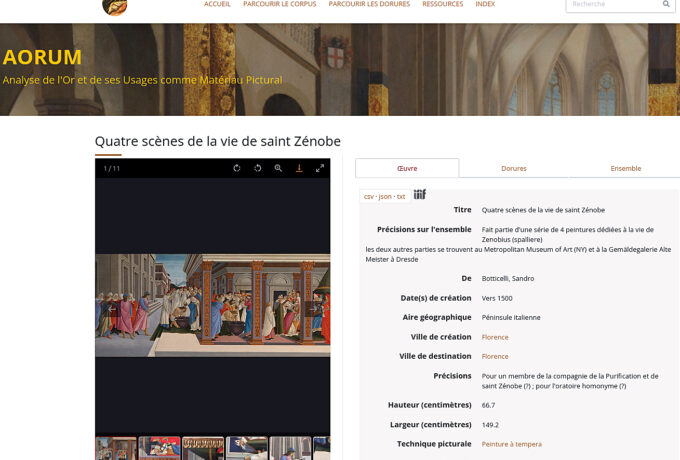This screenshot has width=680, height=460.
Task: Click the AORUM round logo
Action: 114,7
